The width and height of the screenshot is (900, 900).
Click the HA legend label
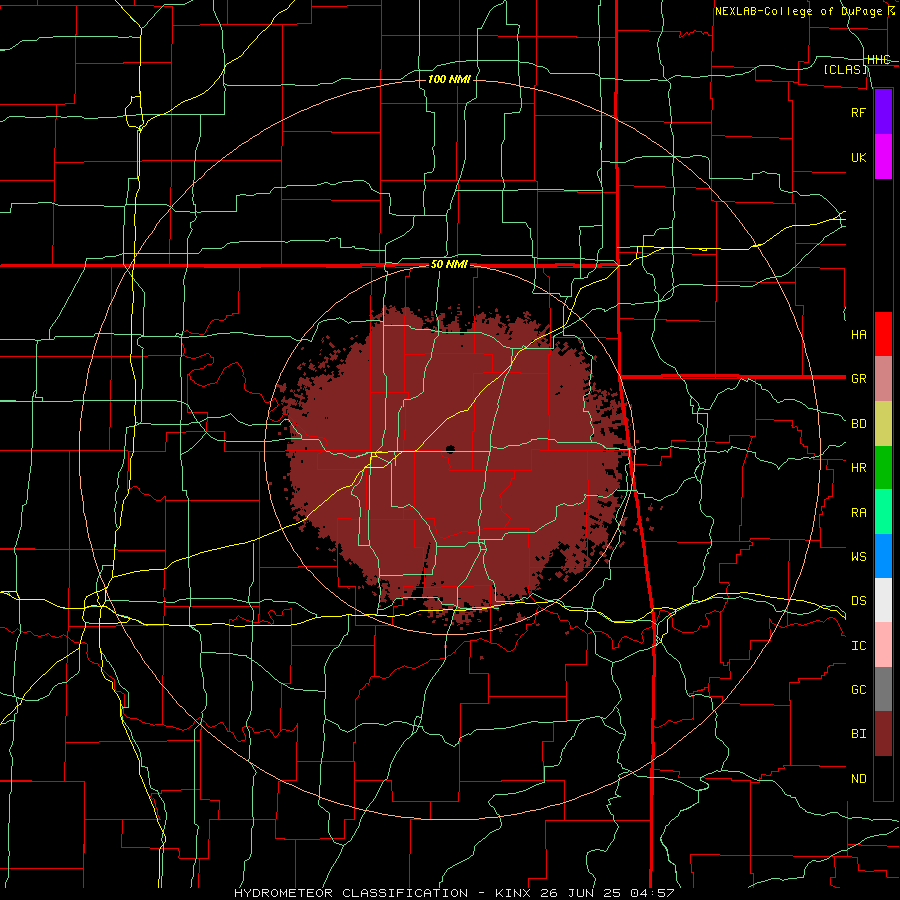[x=858, y=334]
